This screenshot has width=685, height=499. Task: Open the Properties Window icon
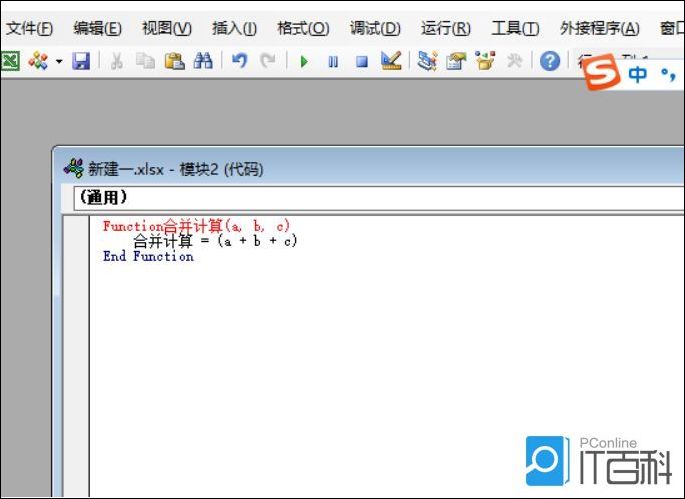pos(456,61)
